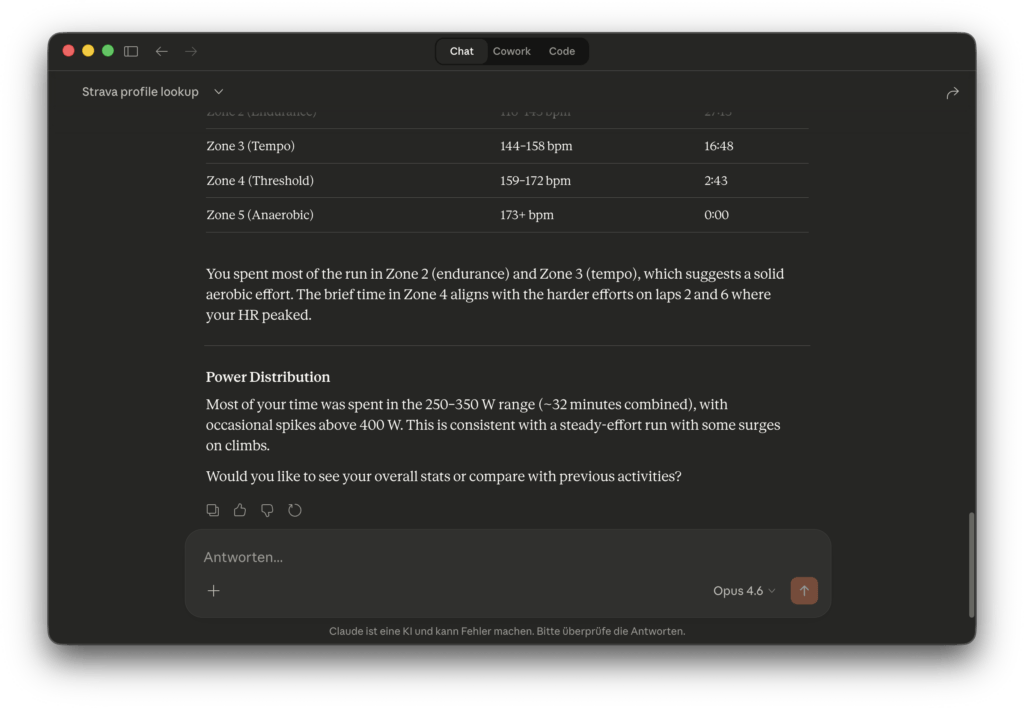Minimize the window with the yellow button

click(88, 51)
